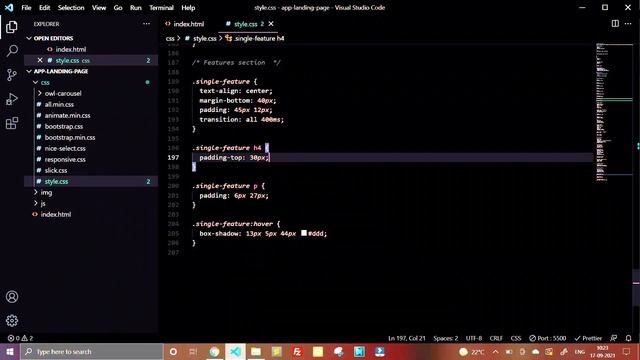Open bootstrap.css in the file tree
Screen dimensions: 640x360
[64, 127]
